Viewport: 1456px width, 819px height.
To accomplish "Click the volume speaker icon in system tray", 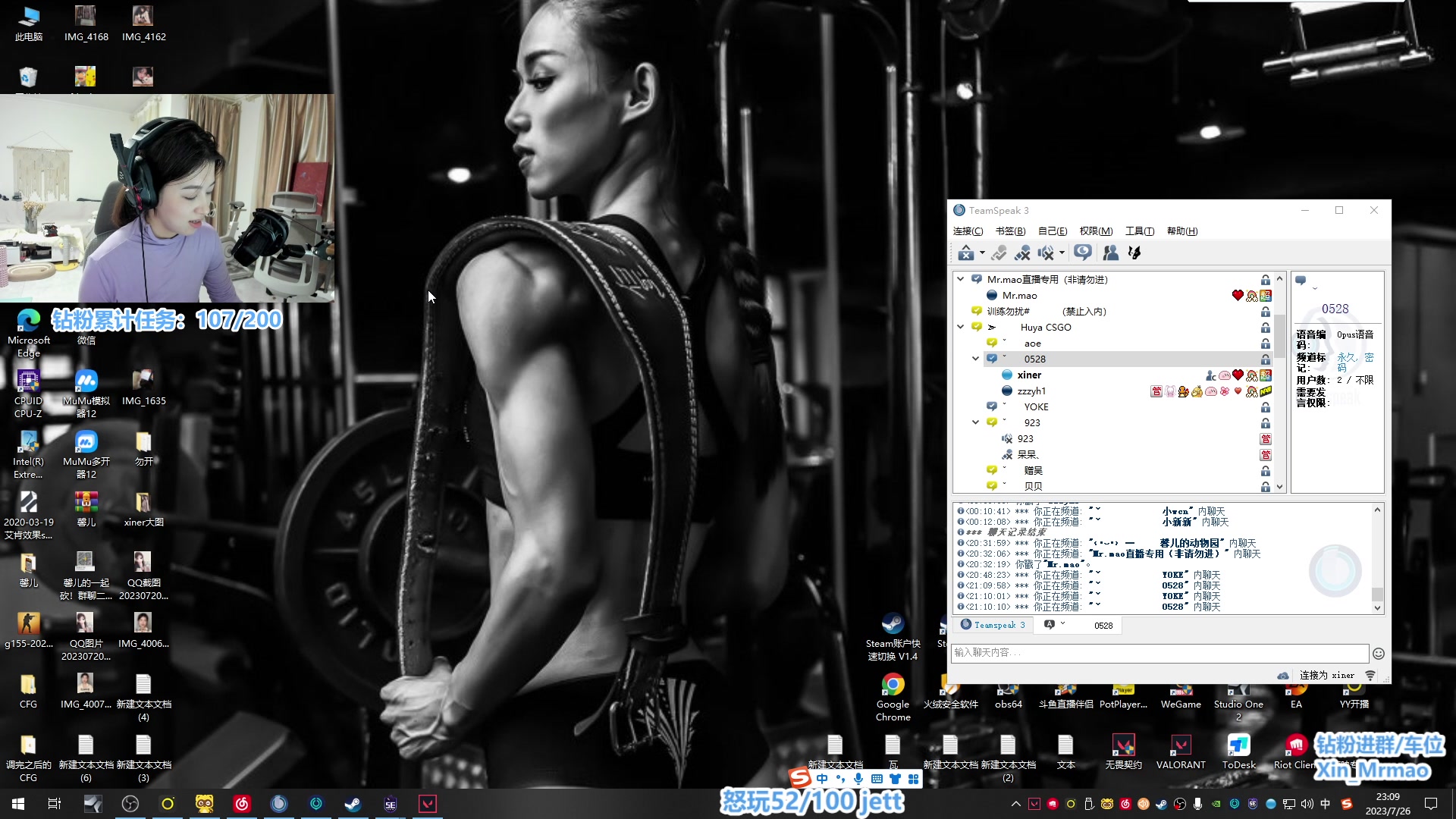I will pos(1307,804).
